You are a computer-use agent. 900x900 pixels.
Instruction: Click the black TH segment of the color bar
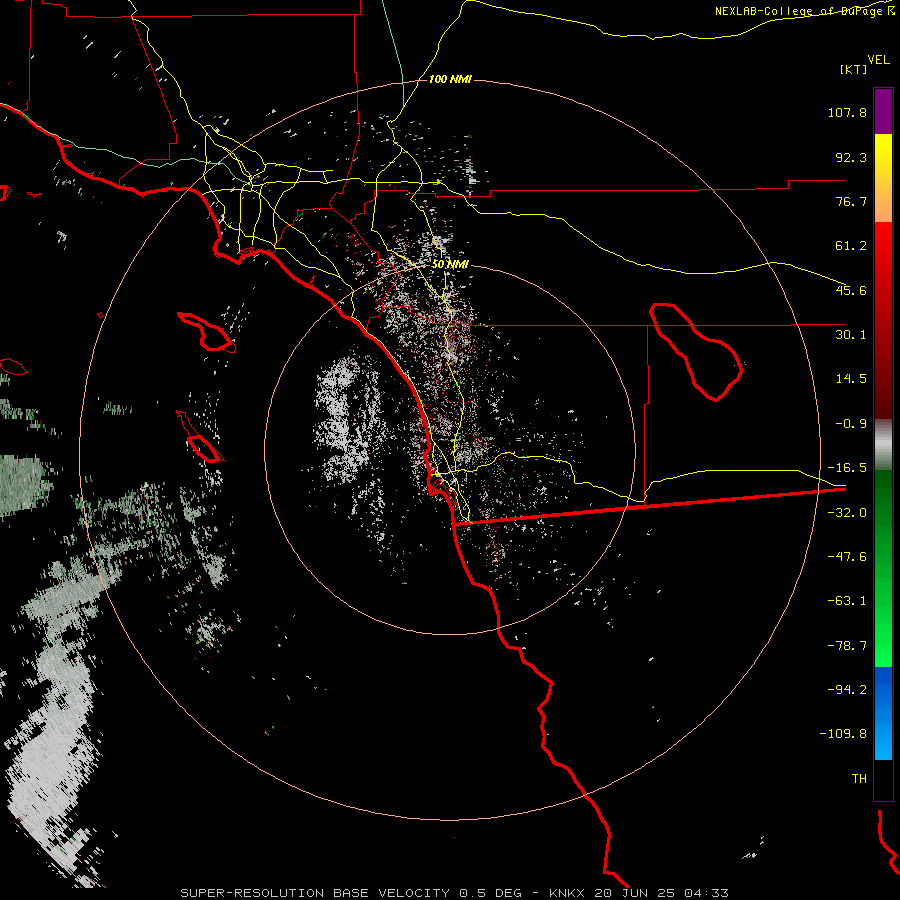pyautogui.click(x=883, y=780)
